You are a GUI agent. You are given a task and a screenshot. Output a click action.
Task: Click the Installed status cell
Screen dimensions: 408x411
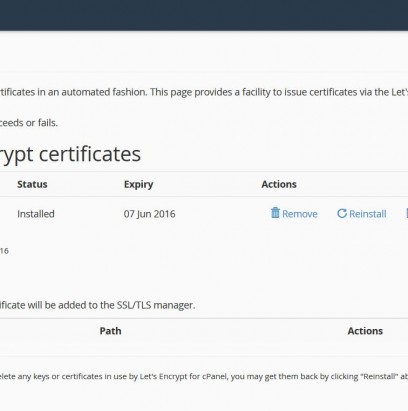point(36,214)
